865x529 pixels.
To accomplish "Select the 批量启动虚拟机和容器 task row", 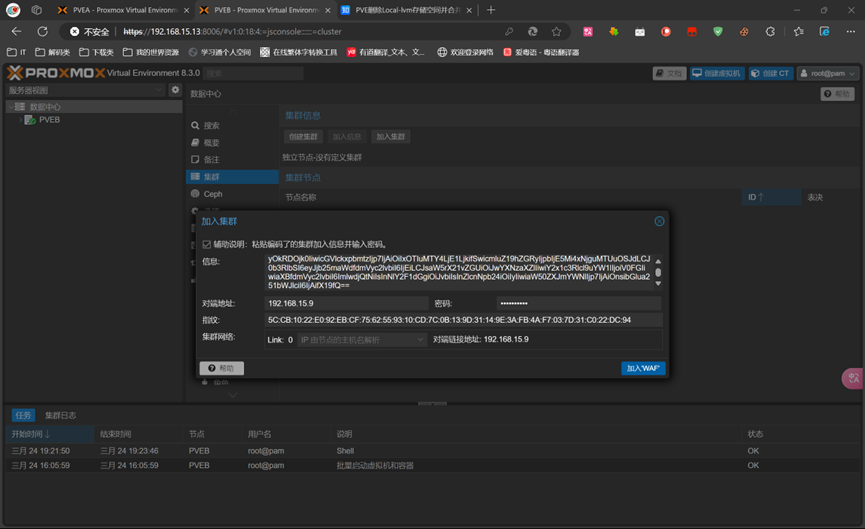I will 432,466.
